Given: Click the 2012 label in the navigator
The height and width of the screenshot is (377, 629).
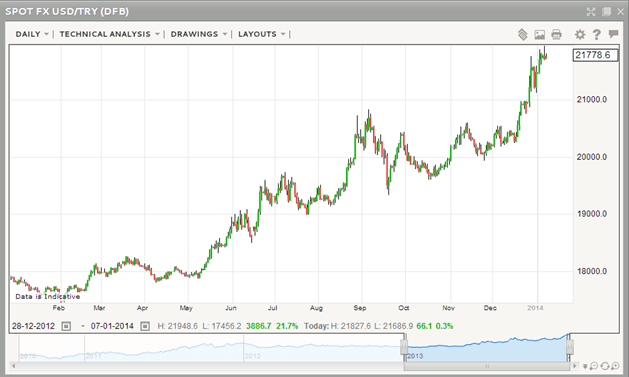Looking at the screenshot, I should tap(252, 356).
